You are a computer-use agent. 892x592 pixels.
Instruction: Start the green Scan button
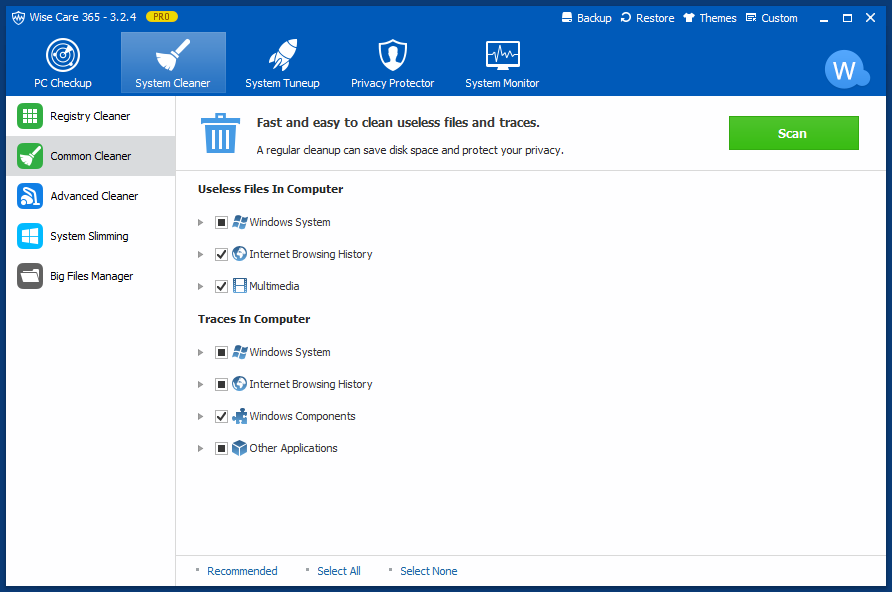pos(794,133)
